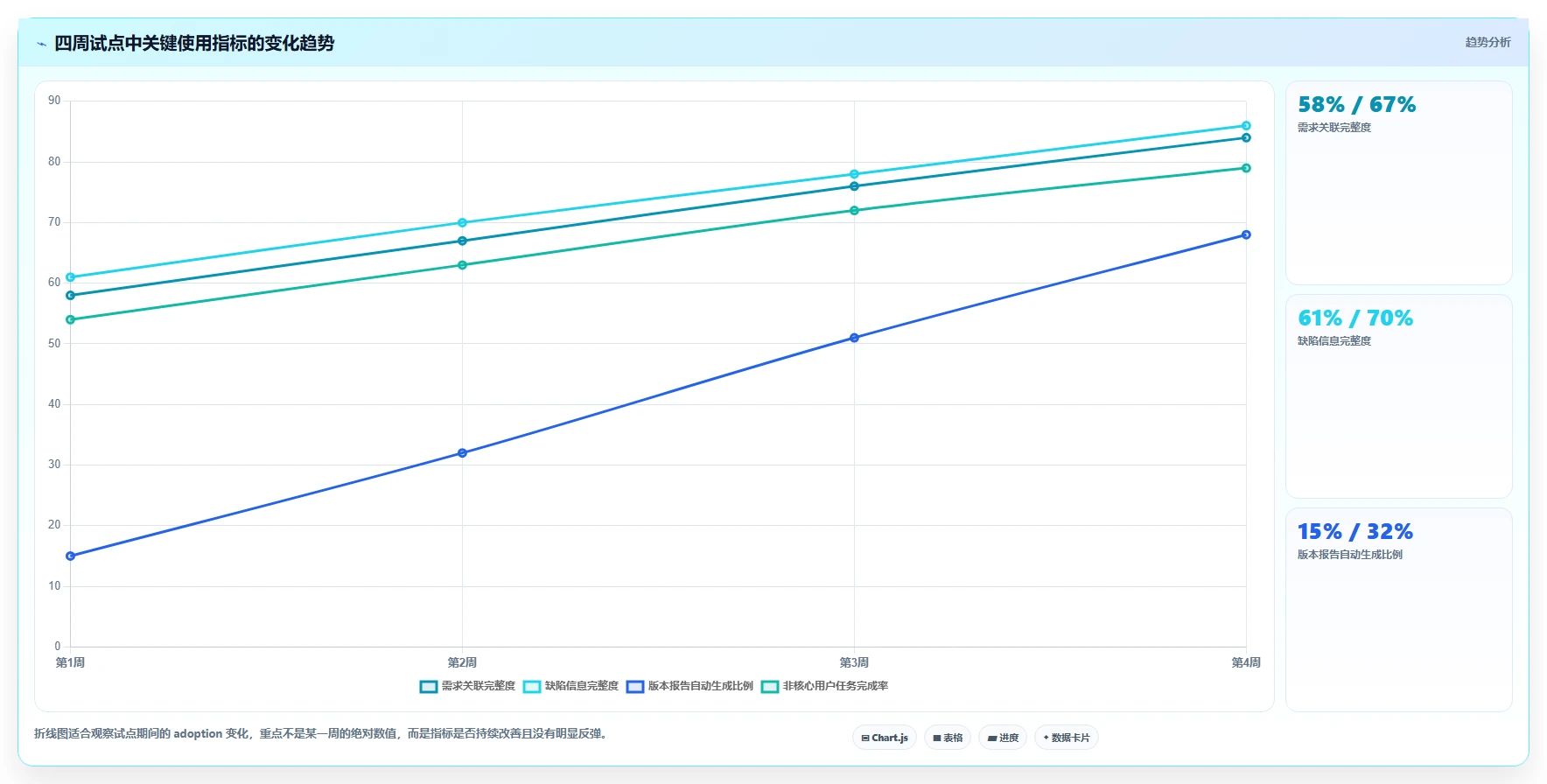Click the 进度 chip
Viewport: 1547px width, 784px height.
point(1003,738)
